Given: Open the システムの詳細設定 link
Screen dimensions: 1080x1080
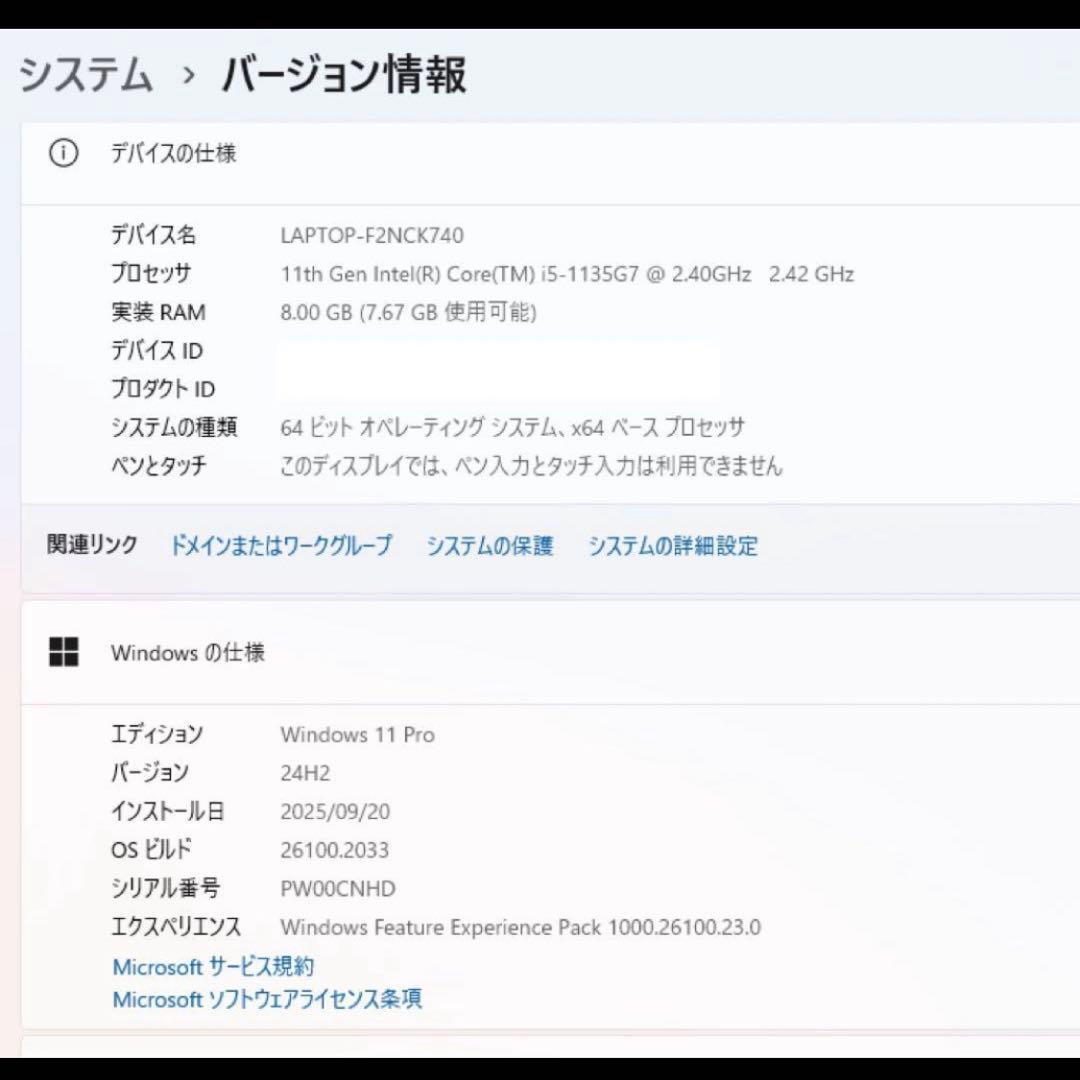Looking at the screenshot, I should coord(672,546).
